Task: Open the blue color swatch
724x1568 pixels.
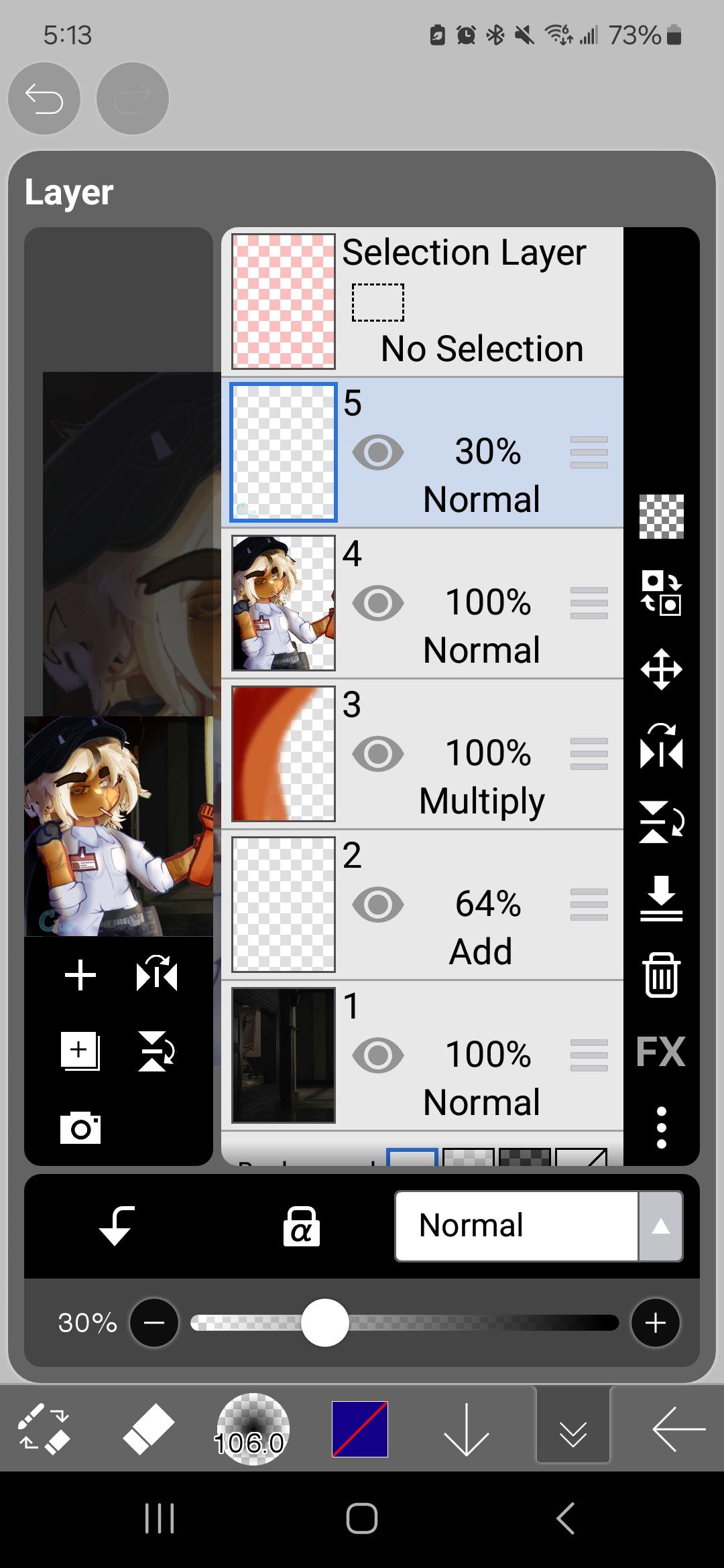Action: pos(360,1429)
